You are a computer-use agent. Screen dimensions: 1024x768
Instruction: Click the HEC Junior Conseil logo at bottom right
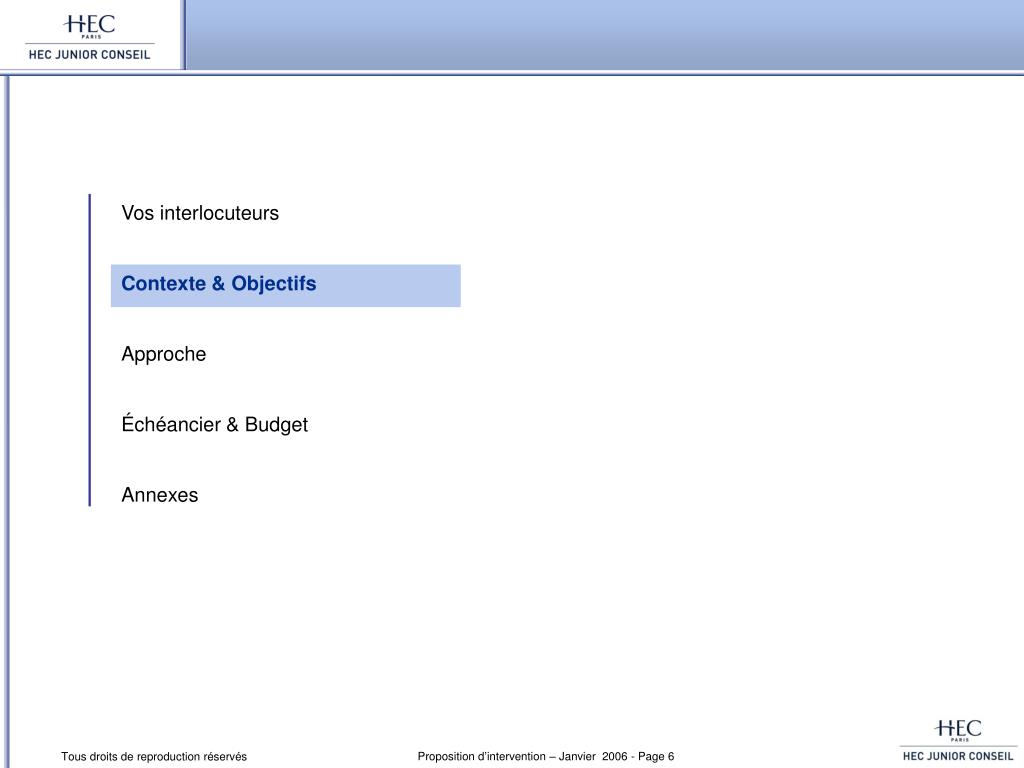point(958,741)
